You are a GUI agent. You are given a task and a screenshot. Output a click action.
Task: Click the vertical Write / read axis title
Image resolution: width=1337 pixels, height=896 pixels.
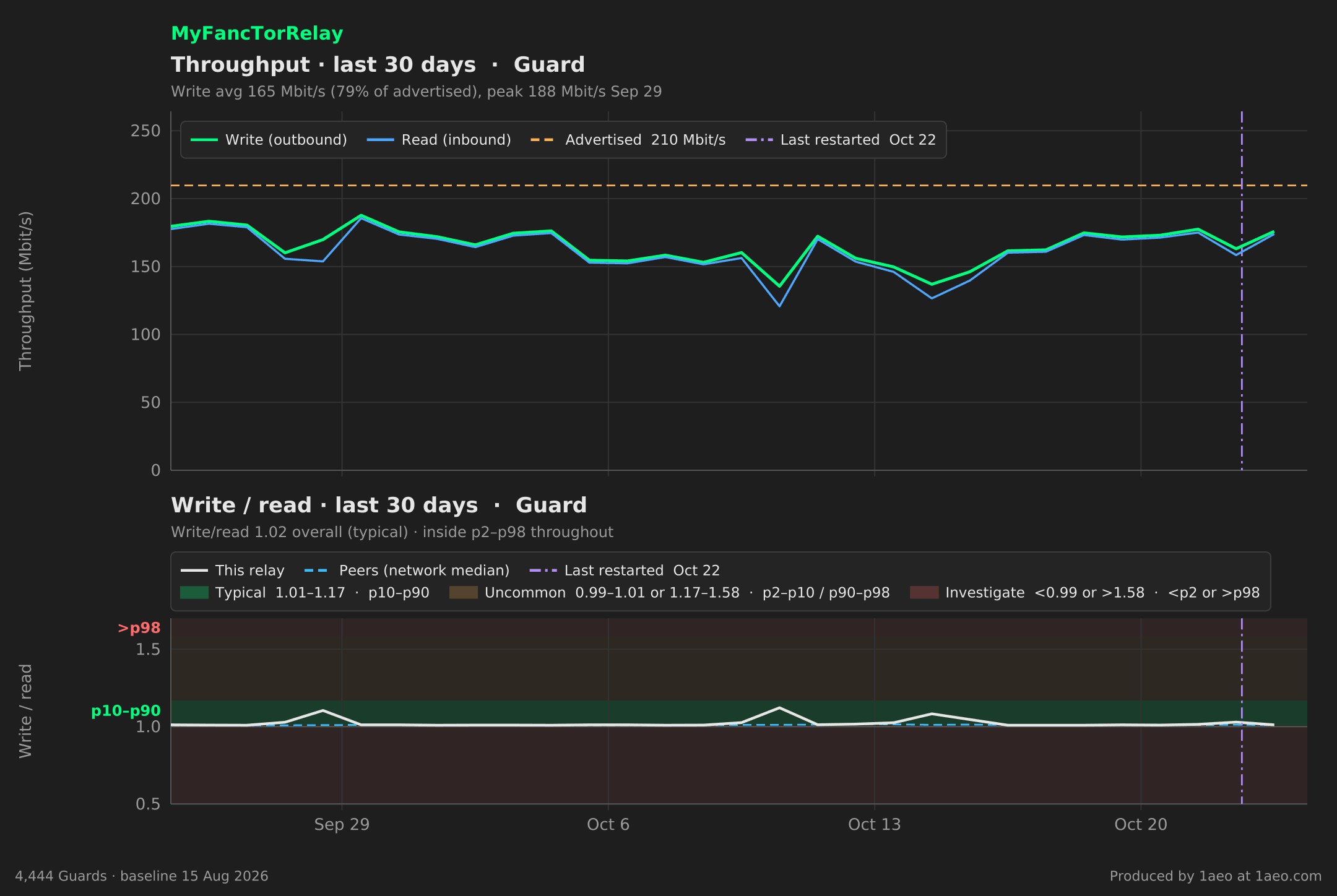tap(25, 711)
